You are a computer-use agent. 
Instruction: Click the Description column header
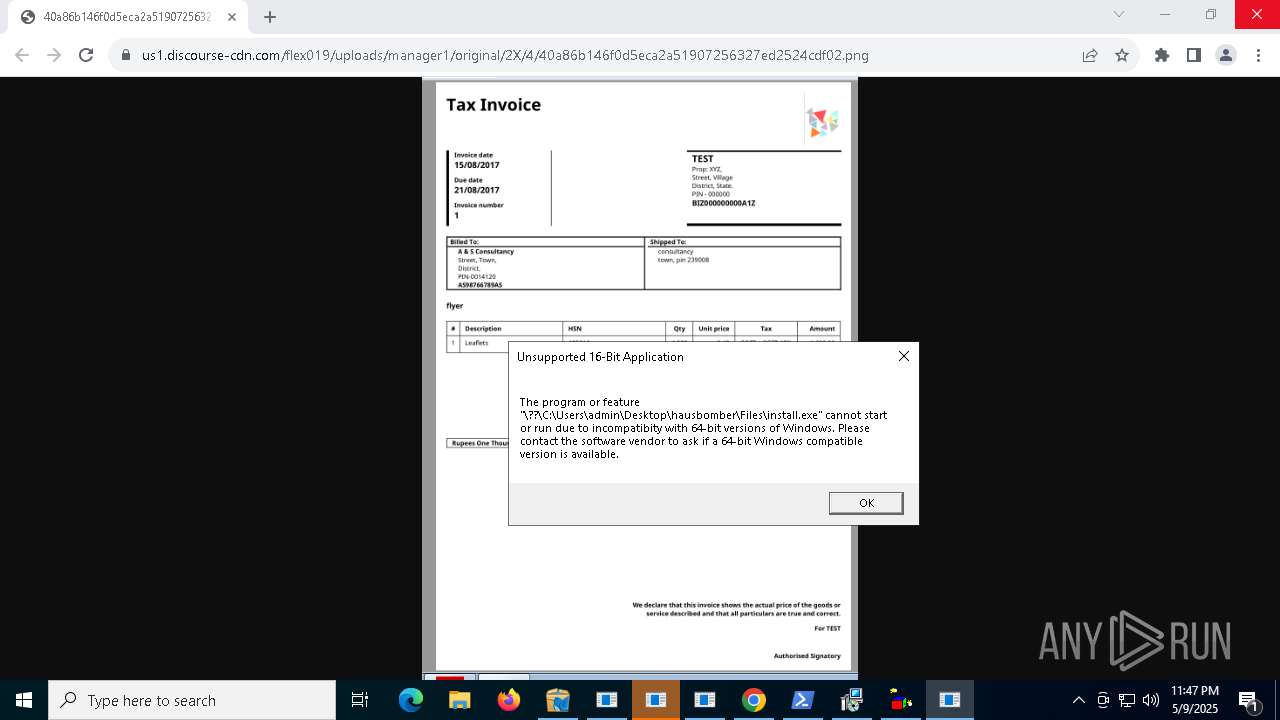coord(483,329)
